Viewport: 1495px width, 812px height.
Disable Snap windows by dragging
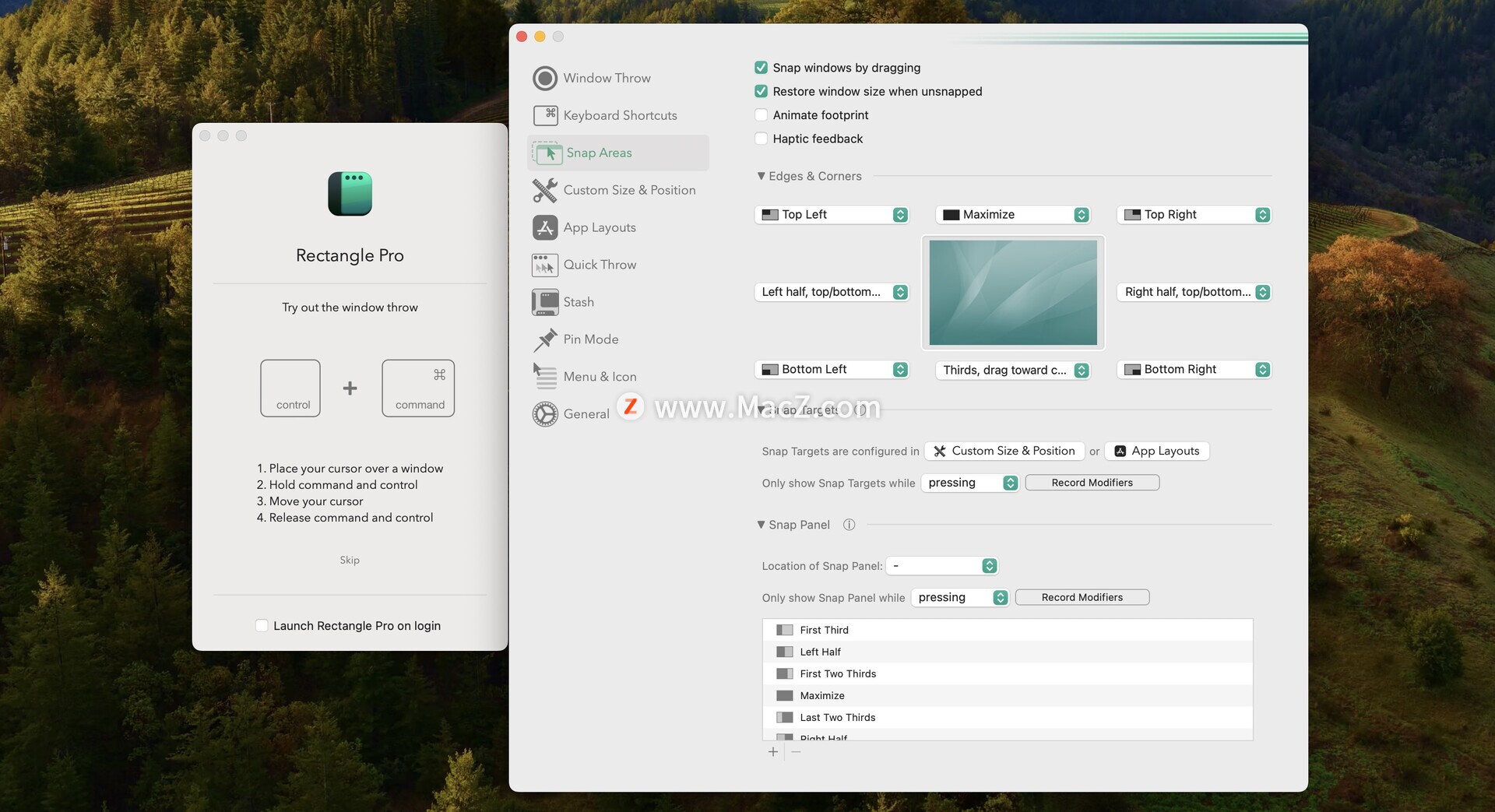[x=762, y=68]
